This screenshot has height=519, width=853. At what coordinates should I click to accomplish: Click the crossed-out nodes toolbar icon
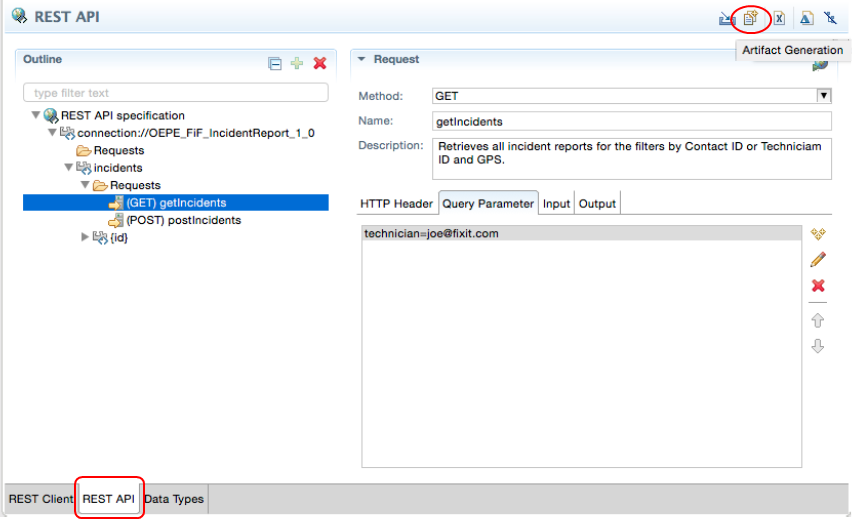(830, 18)
